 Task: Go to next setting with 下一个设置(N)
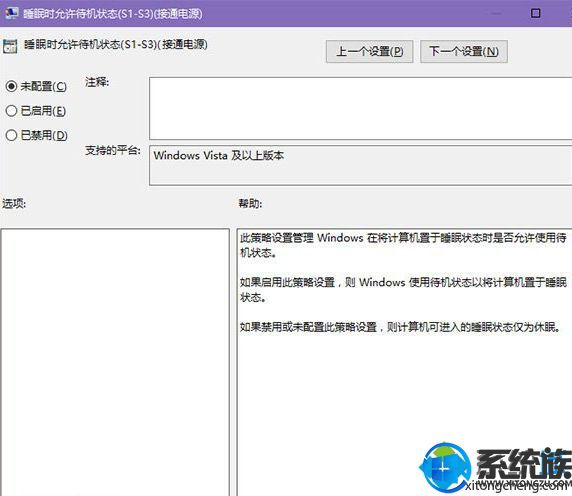pyautogui.click(x=464, y=51)
